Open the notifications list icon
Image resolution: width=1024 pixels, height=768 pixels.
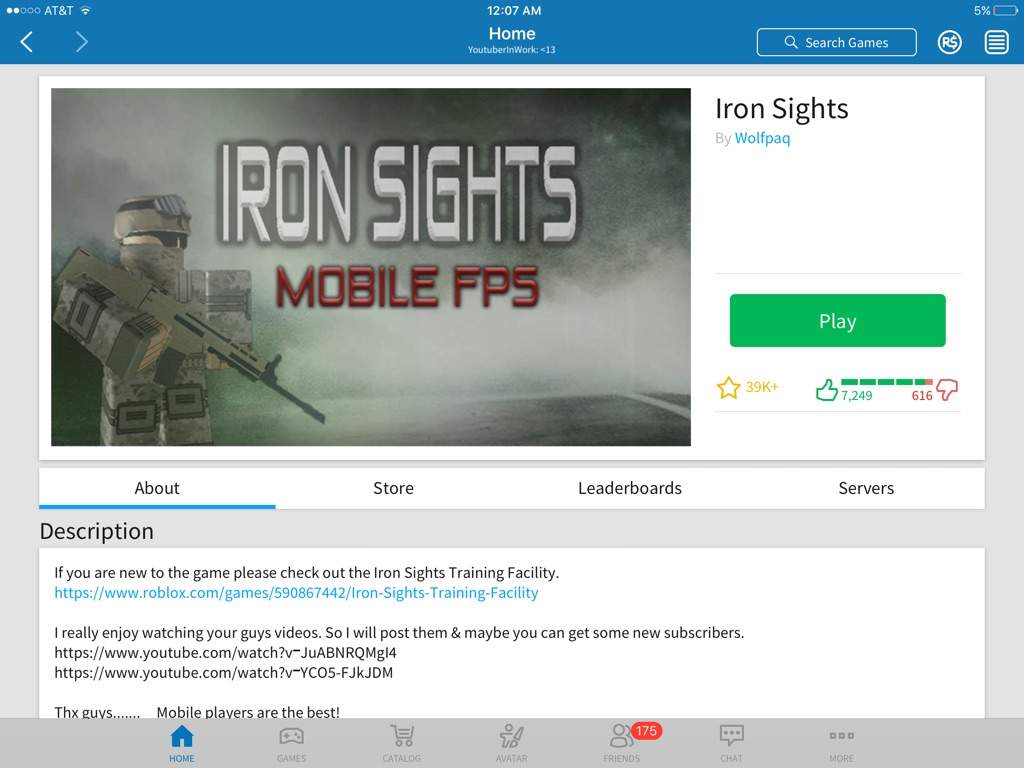point(996,42)
